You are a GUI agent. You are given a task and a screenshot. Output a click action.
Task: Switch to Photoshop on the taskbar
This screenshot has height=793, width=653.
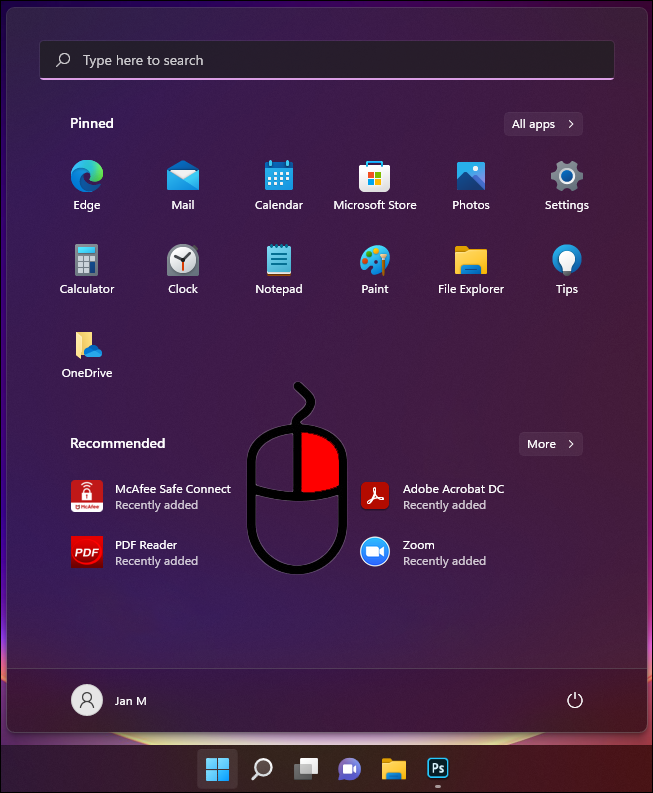pos(438,769)
